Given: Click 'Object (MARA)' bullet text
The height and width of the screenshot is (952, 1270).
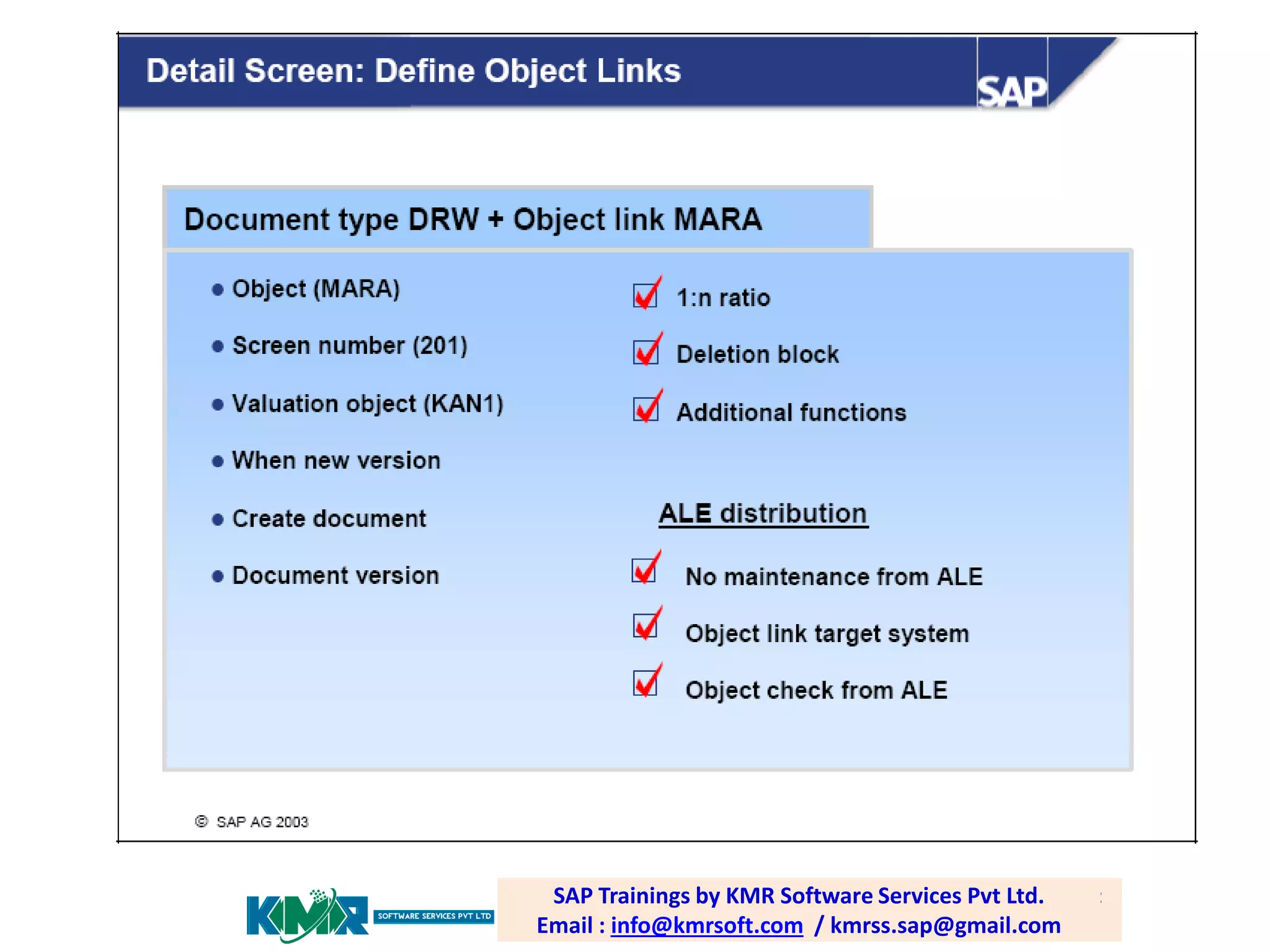Looking at the screenshot, I should coord(316,289).
